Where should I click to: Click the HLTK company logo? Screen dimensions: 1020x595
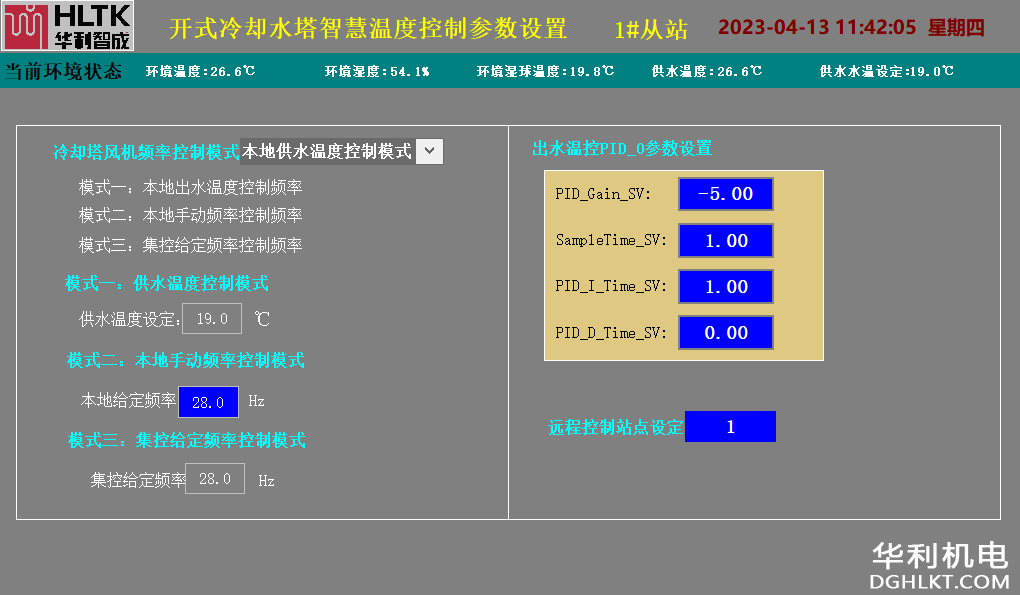point(67,27)
